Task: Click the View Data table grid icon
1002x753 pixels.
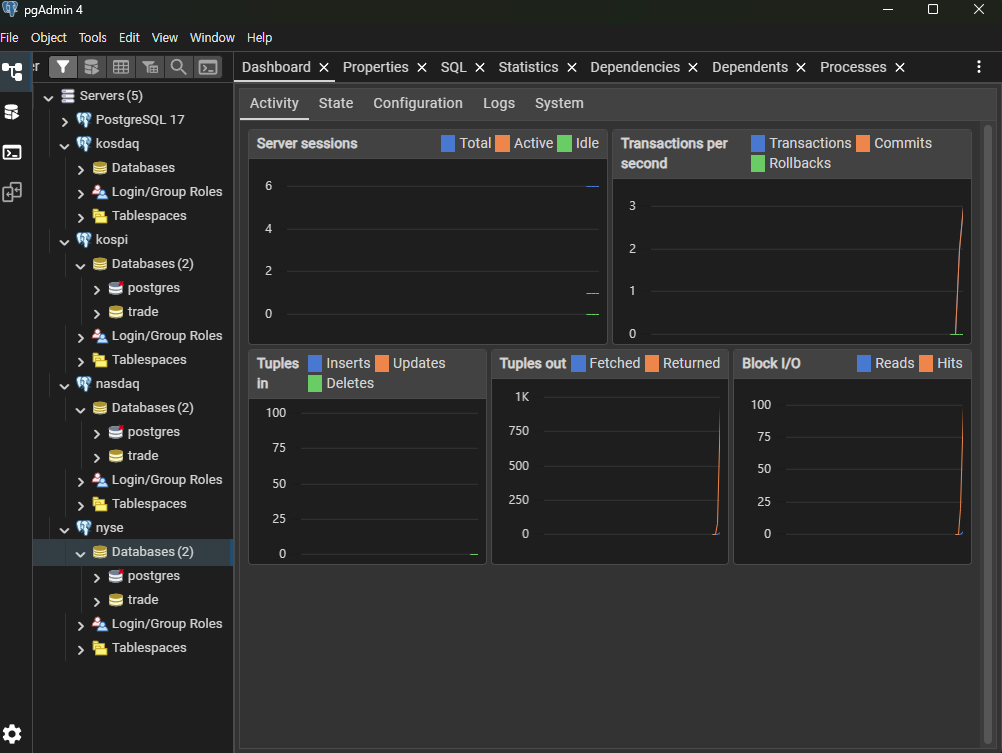Action: tap(121, 67)
